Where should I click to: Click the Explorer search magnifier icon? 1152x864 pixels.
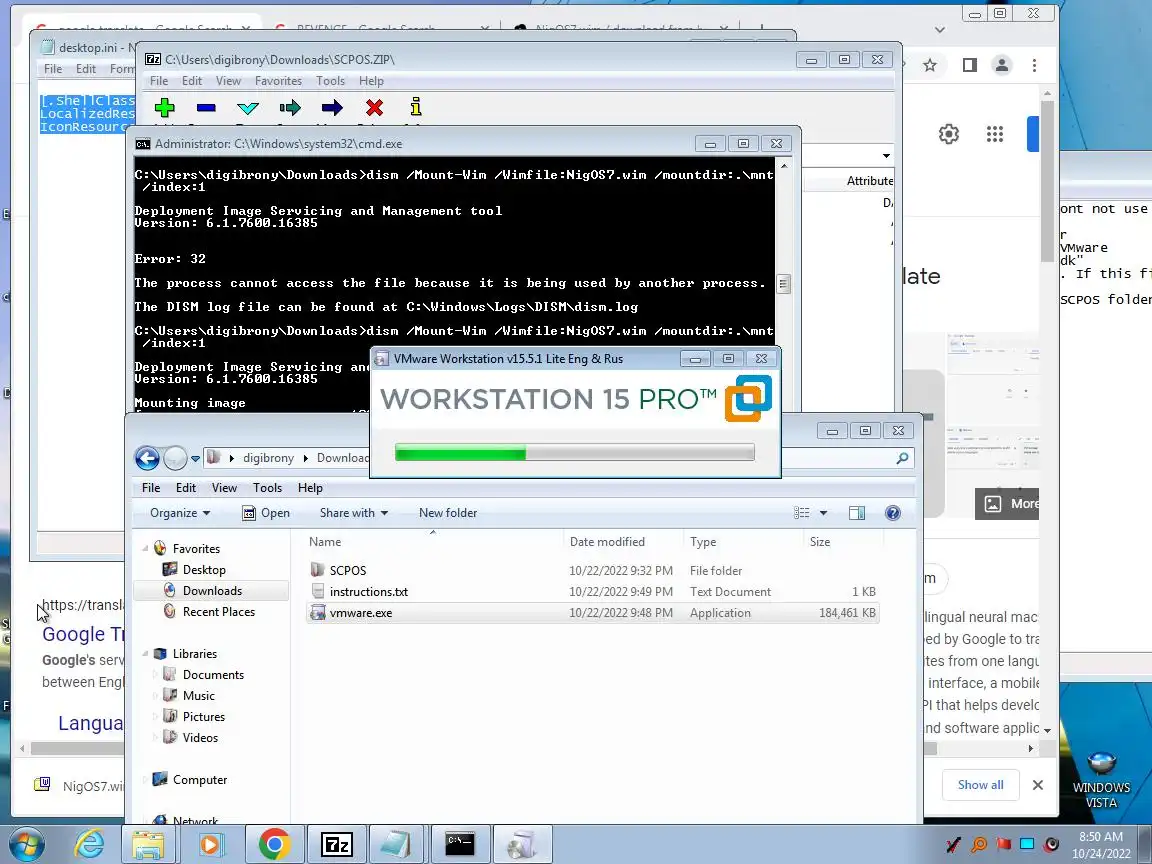pos(902,458)
